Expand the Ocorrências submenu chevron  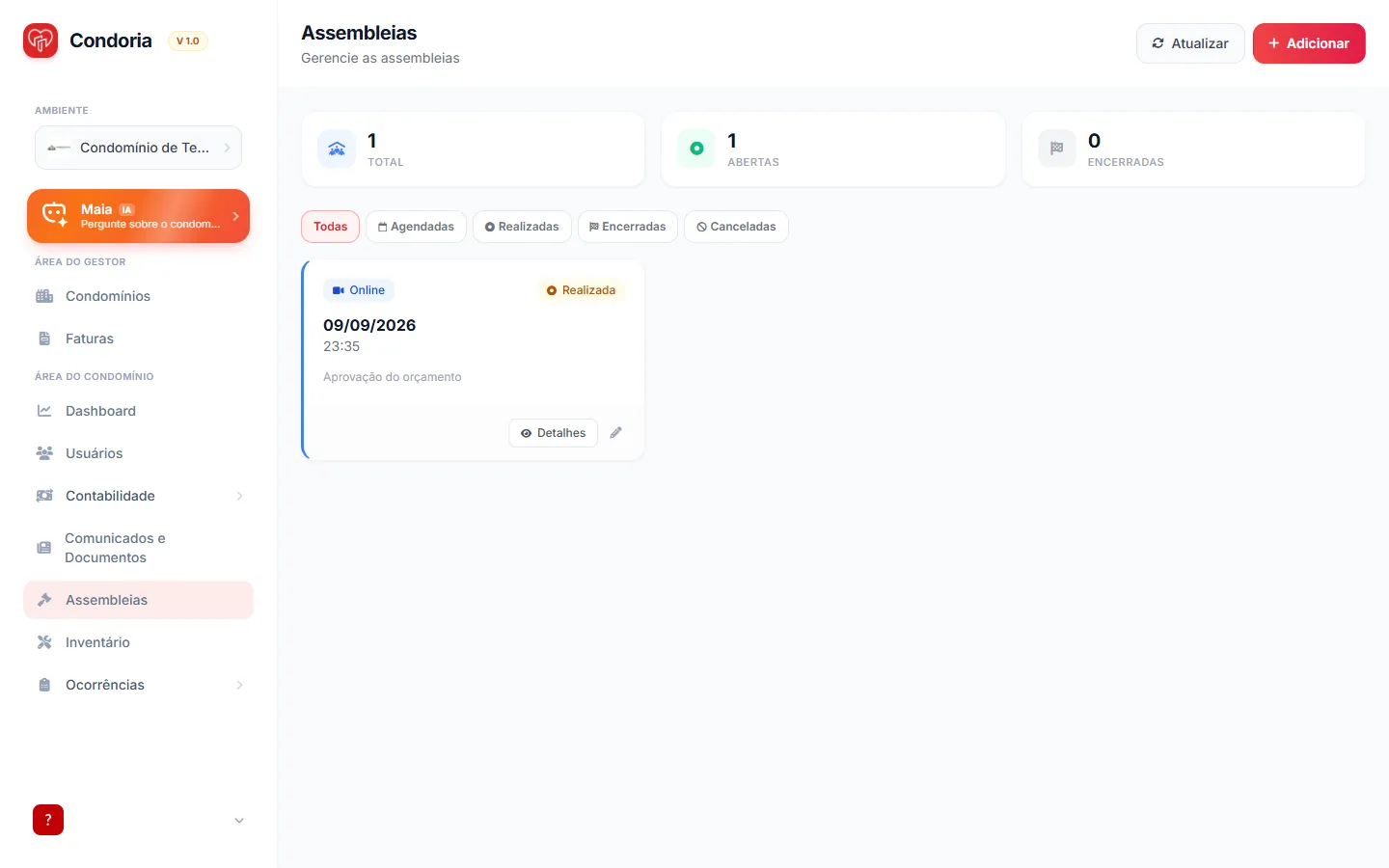pos(239,685)
